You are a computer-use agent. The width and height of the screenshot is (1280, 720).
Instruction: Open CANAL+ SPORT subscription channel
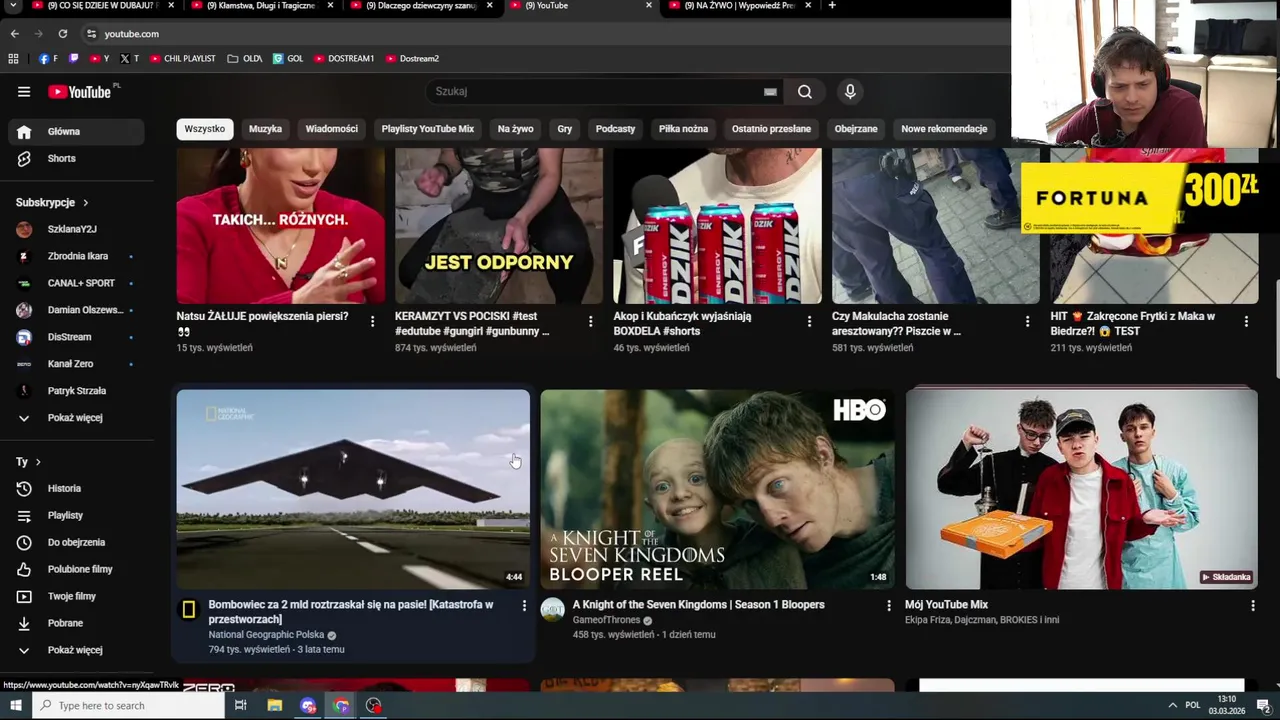(x=76, y=284)
